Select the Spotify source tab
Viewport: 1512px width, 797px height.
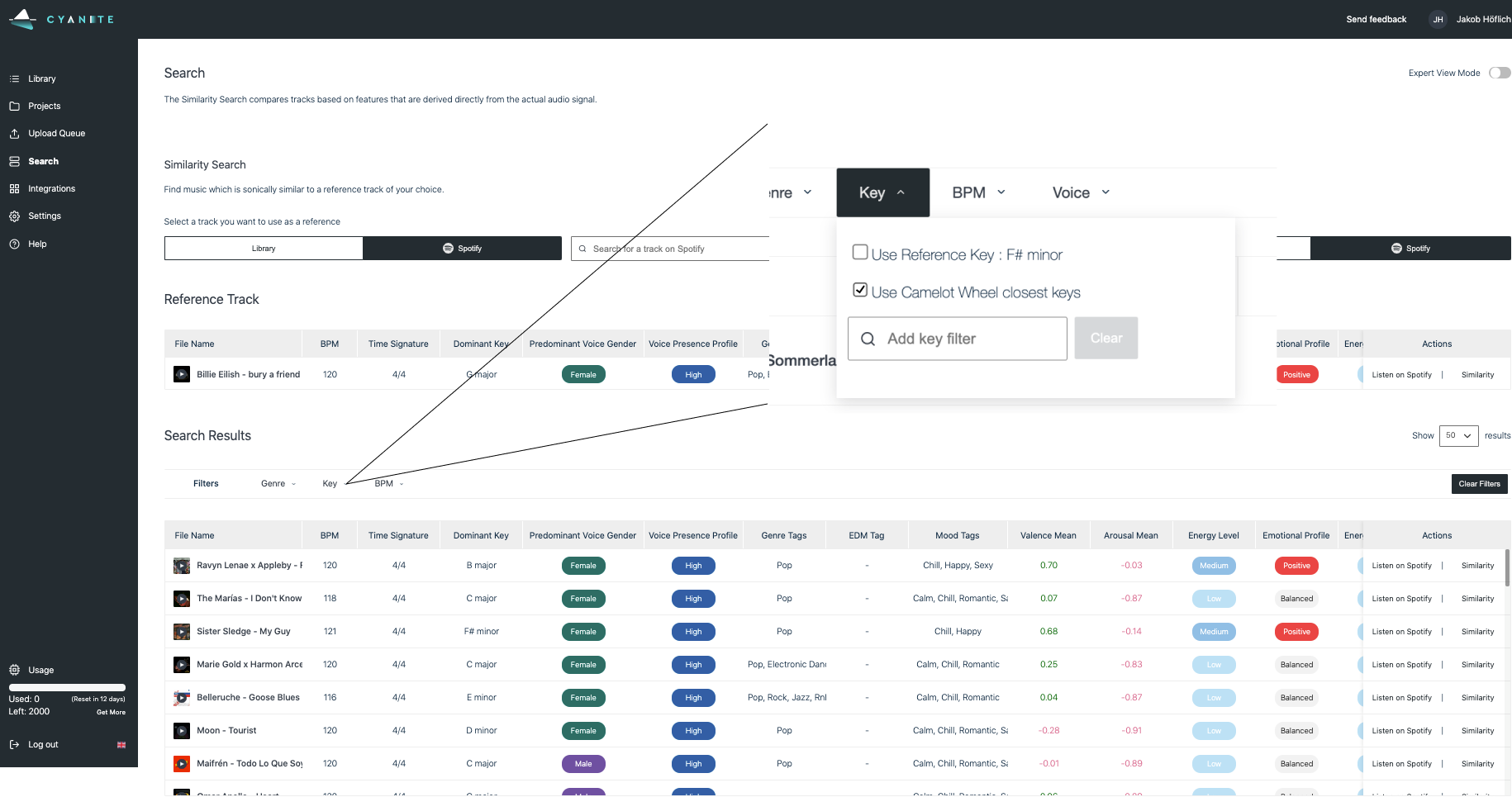click(462, 249)
